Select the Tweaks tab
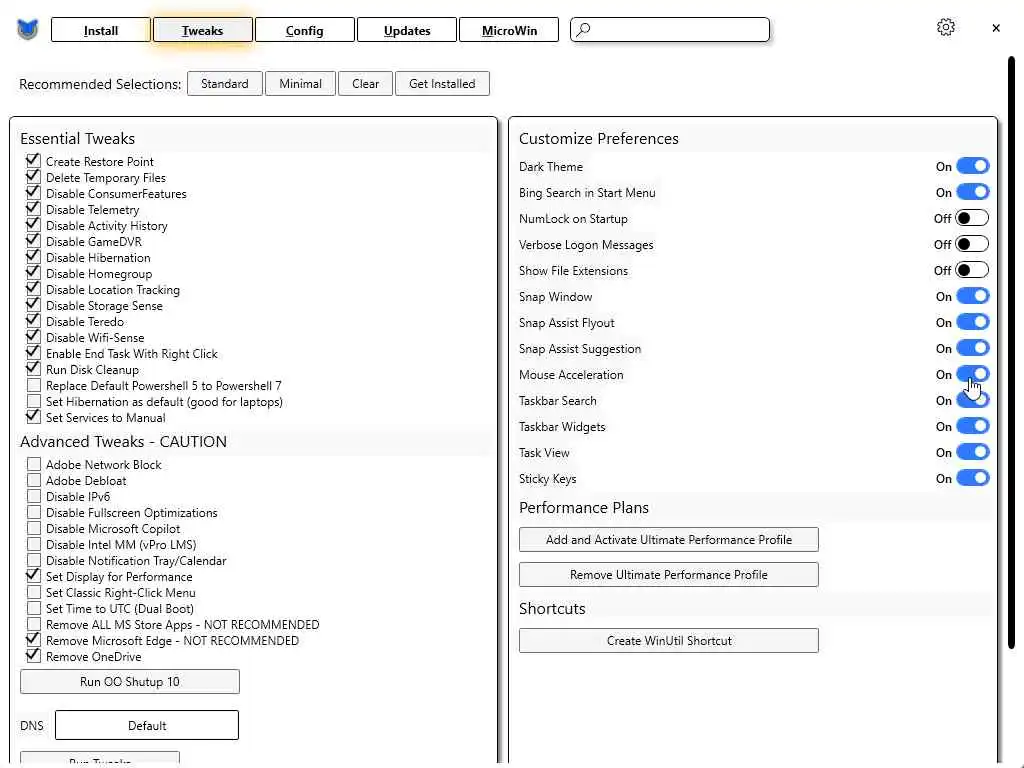 (x=202, y=30)
